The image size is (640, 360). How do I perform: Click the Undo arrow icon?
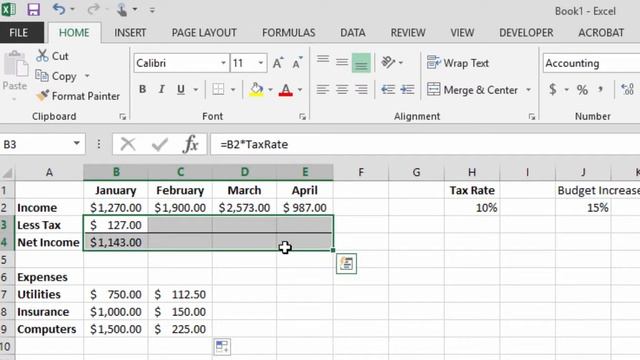59,9
